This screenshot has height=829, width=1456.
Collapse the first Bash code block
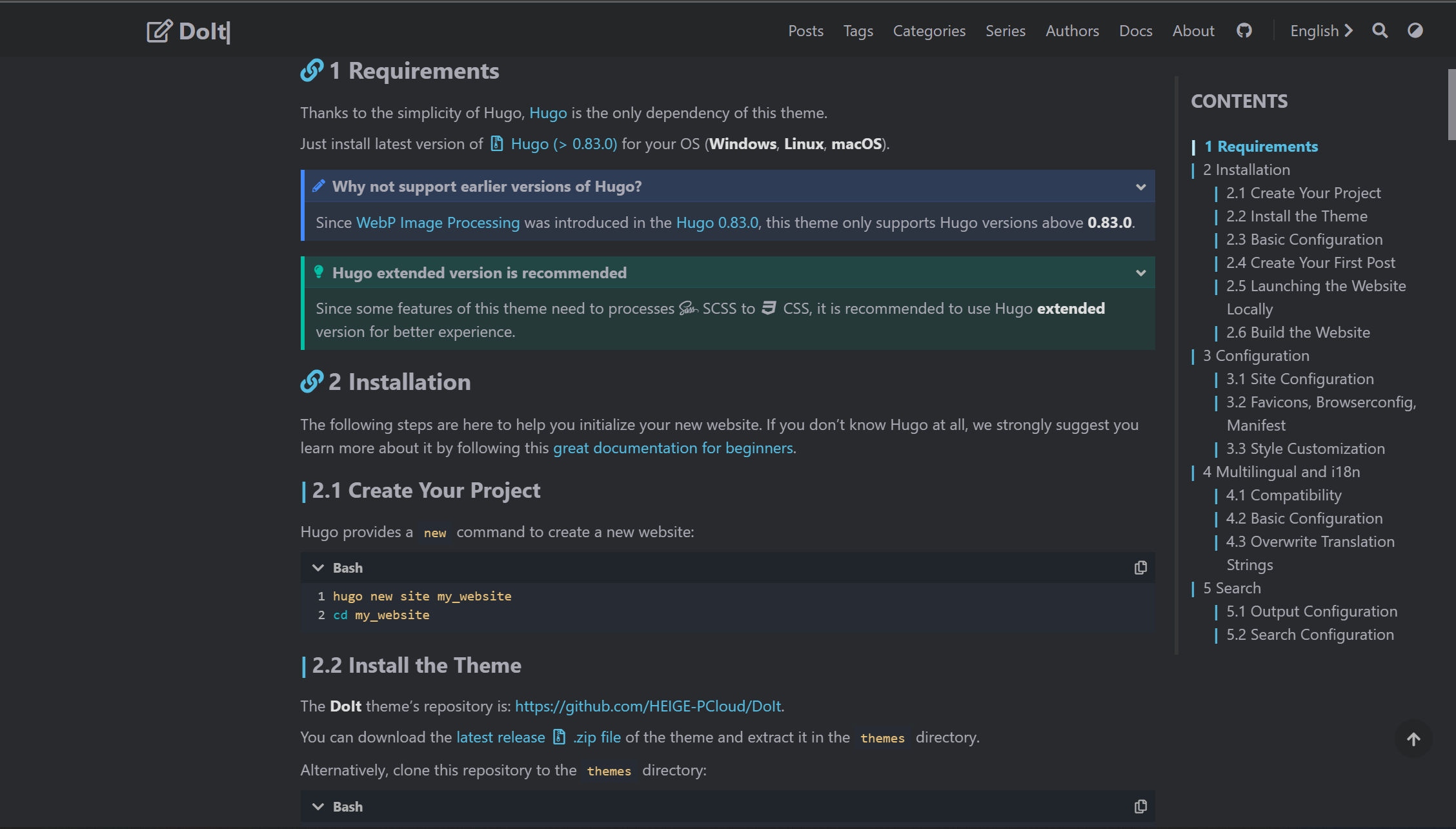click(318, 567)
